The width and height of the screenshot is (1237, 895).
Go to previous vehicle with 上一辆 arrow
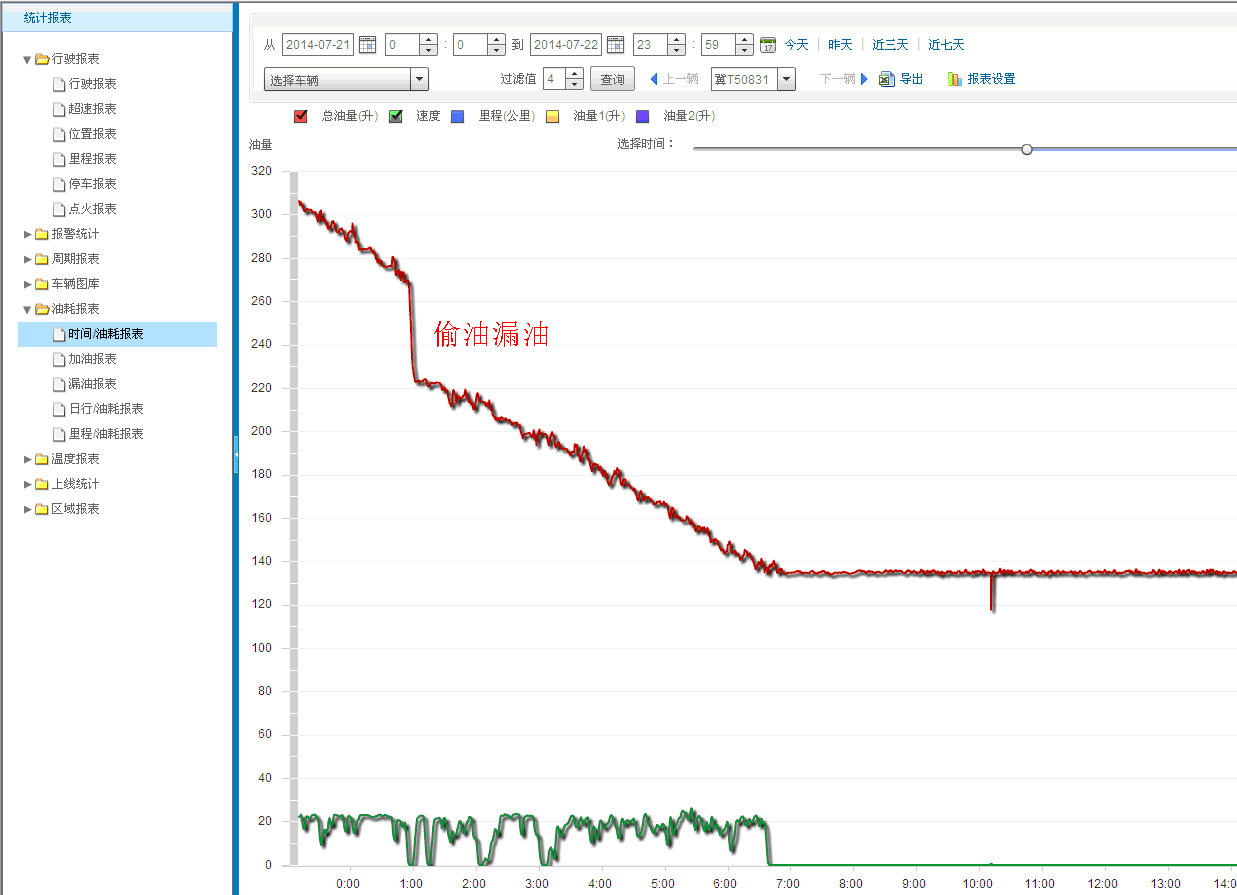[x=654, y=79]
